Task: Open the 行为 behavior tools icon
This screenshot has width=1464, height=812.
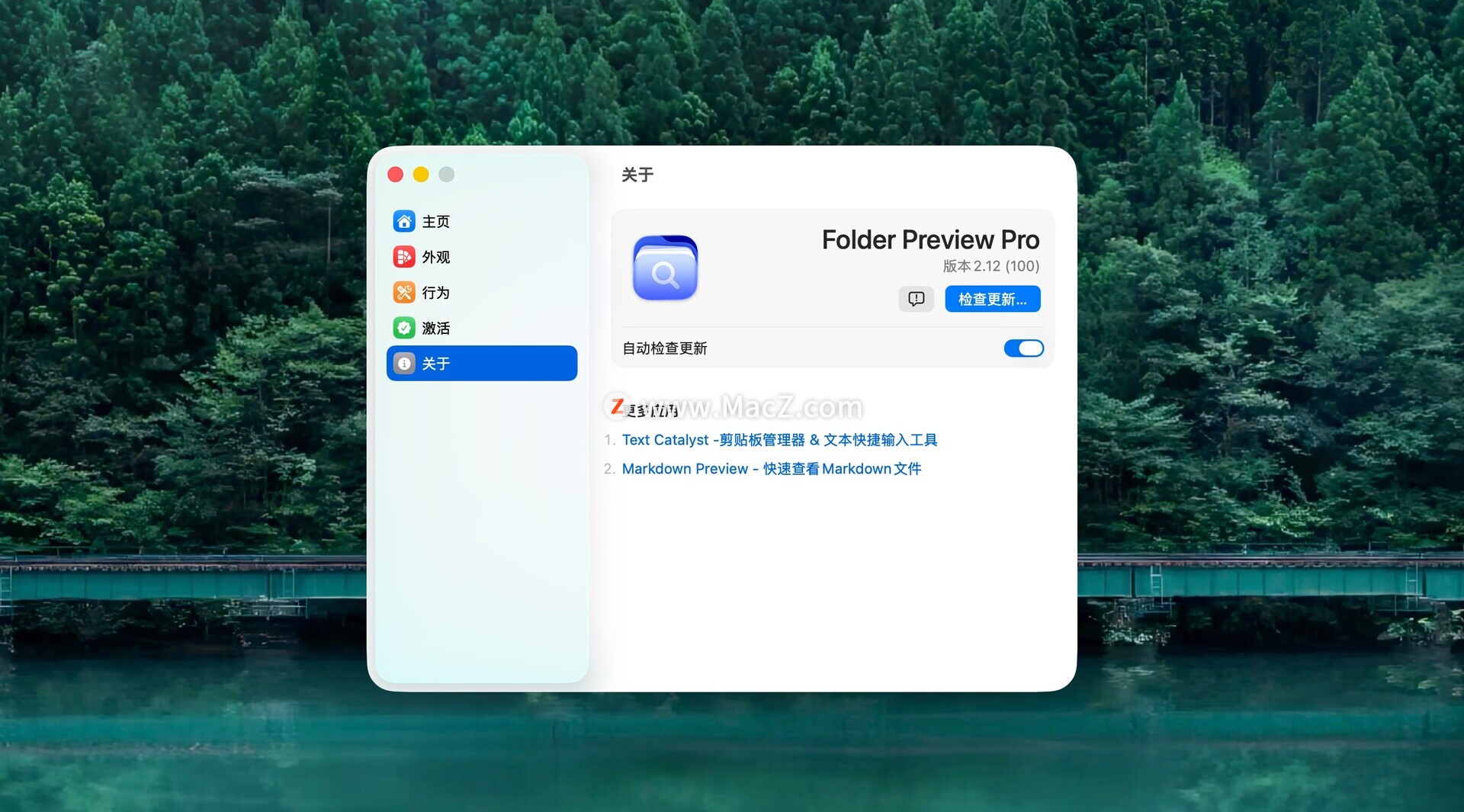Action: [x=404, y=292]
